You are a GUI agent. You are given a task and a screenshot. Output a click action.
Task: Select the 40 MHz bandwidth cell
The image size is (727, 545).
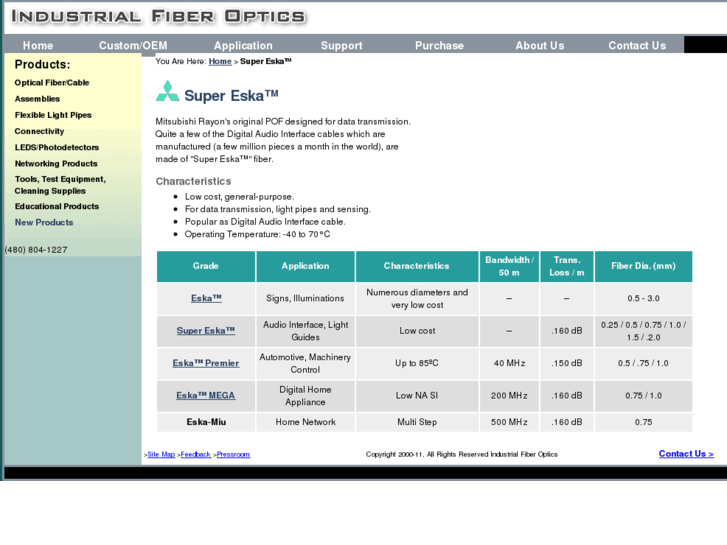(509, 363)
